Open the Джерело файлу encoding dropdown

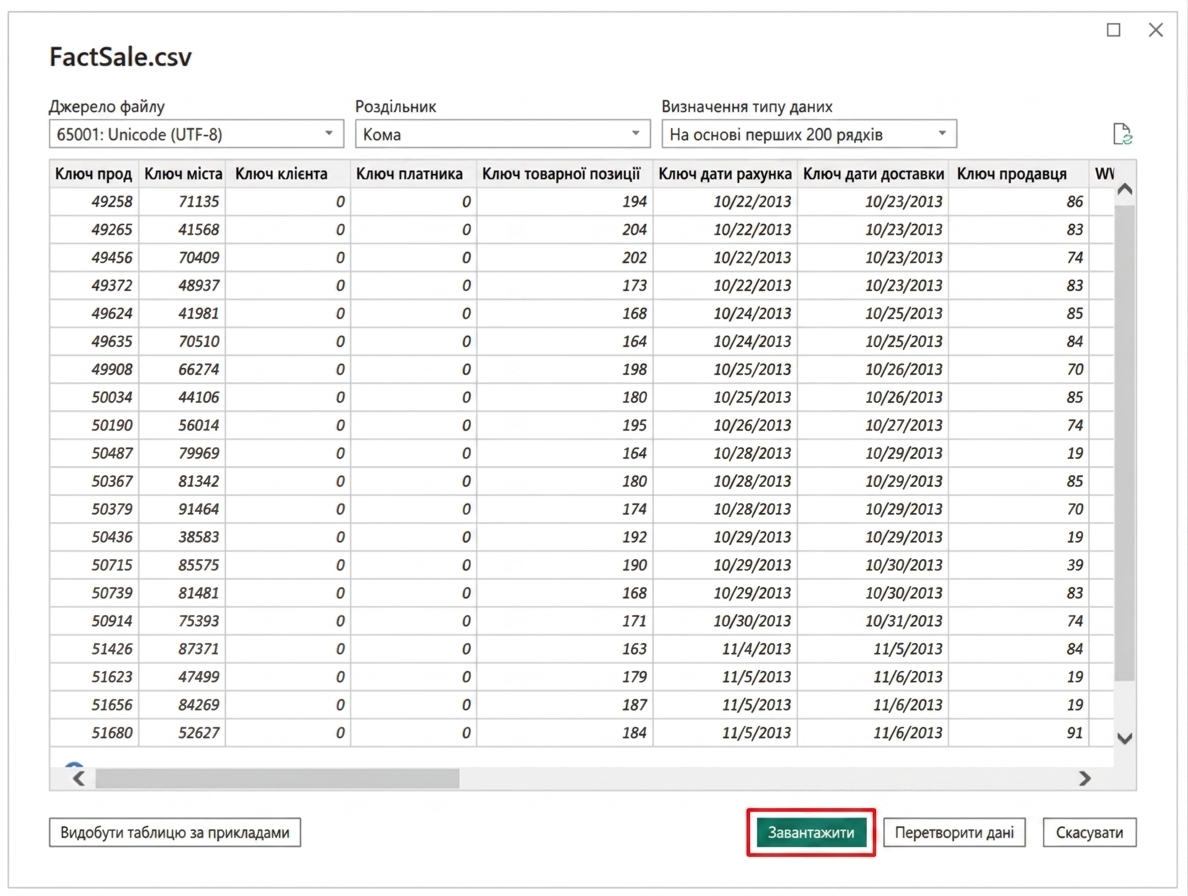[196, 134]
